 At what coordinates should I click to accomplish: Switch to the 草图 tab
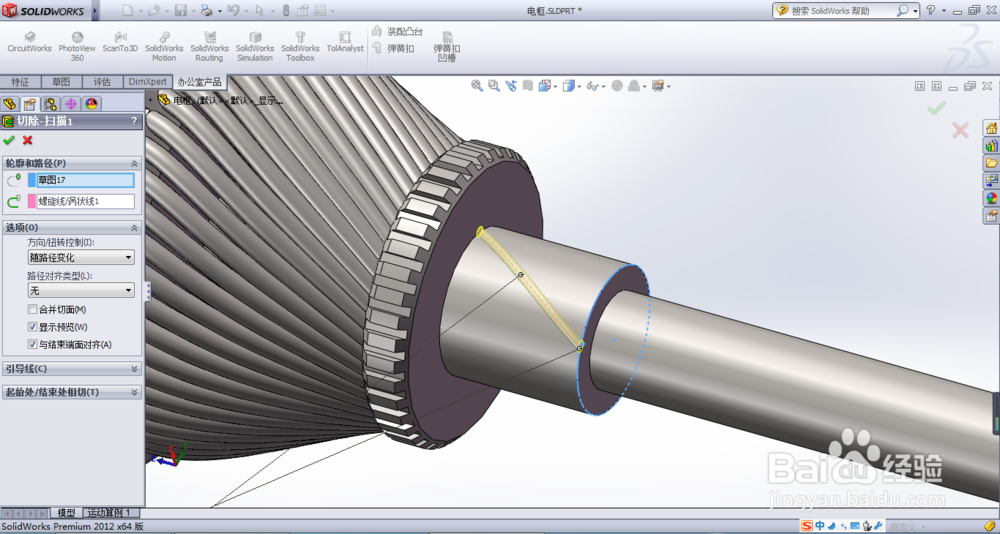click(61, 82)
